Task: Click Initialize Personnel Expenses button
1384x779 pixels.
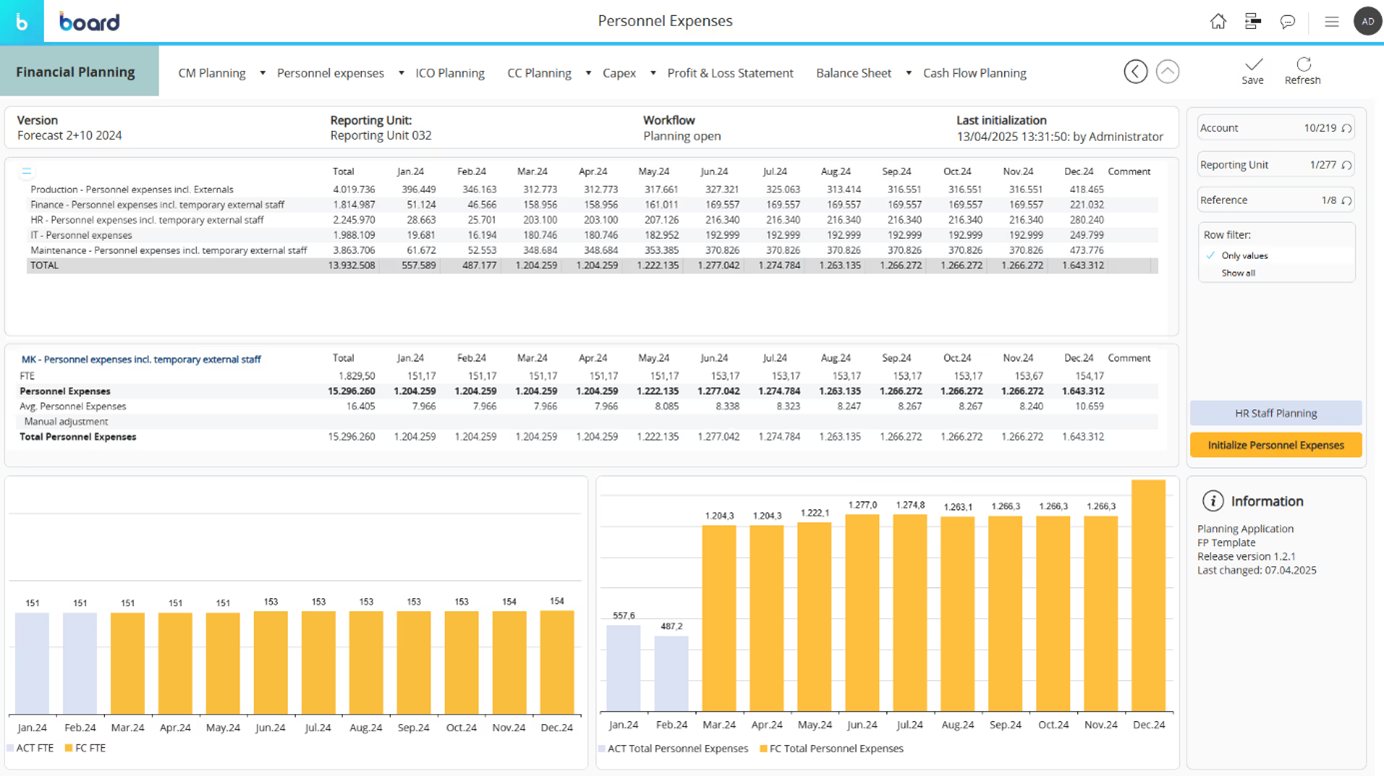Action: (x=1275, y=445)
